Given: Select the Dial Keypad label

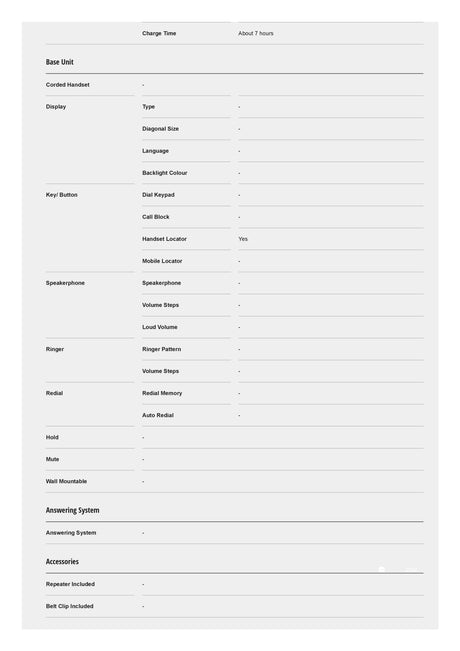Looking at the screenshot, I should coord(158,195).
